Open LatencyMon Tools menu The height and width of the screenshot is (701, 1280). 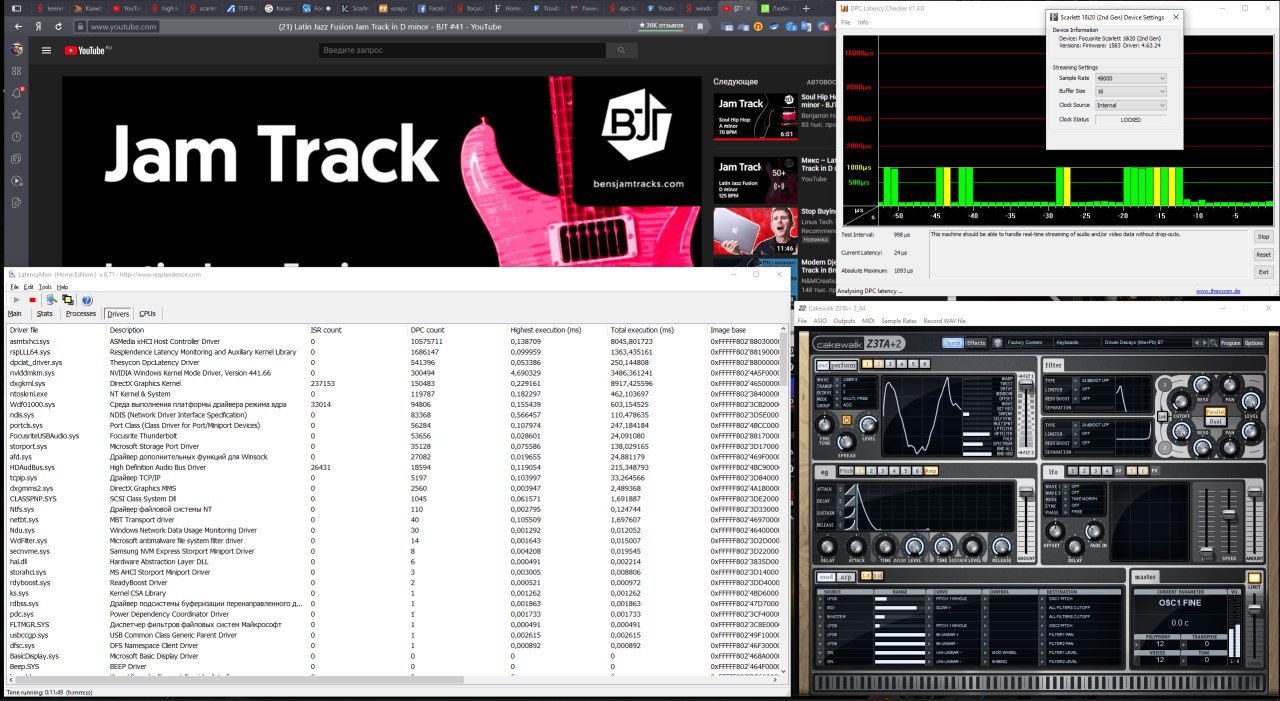(x=45, y=287)
